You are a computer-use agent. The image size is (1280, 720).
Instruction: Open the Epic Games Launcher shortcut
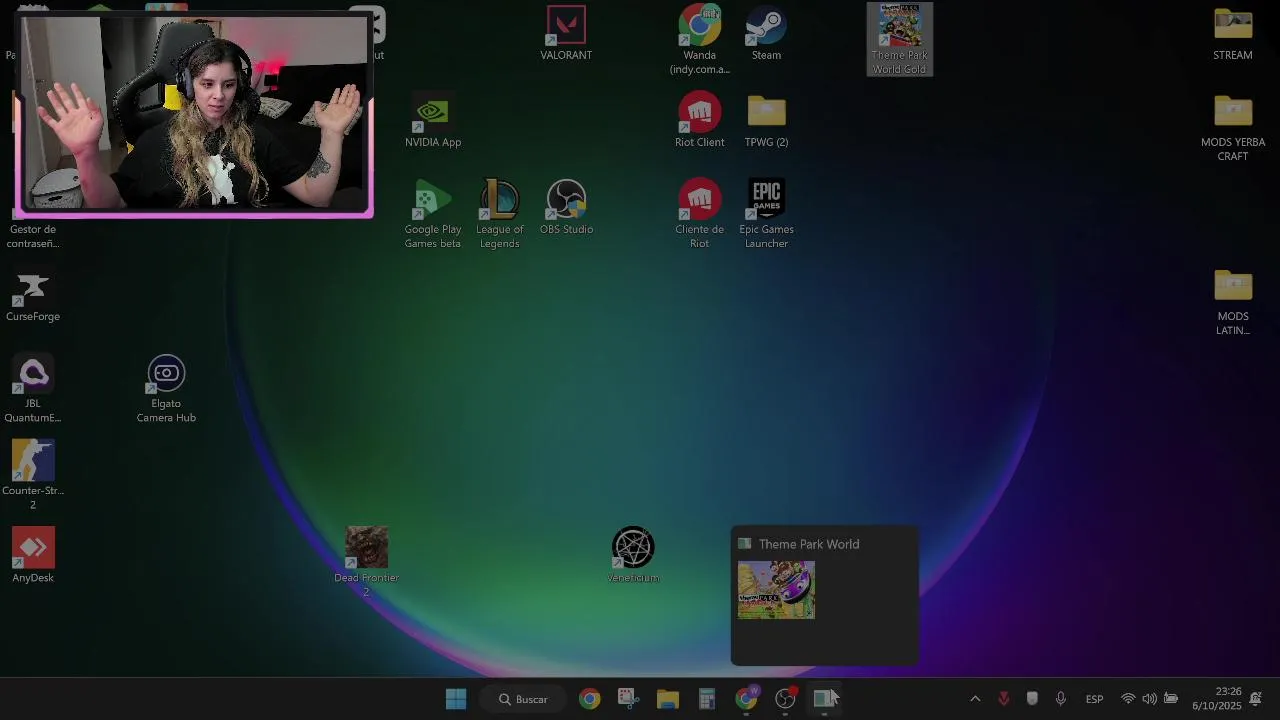[766, 214]
